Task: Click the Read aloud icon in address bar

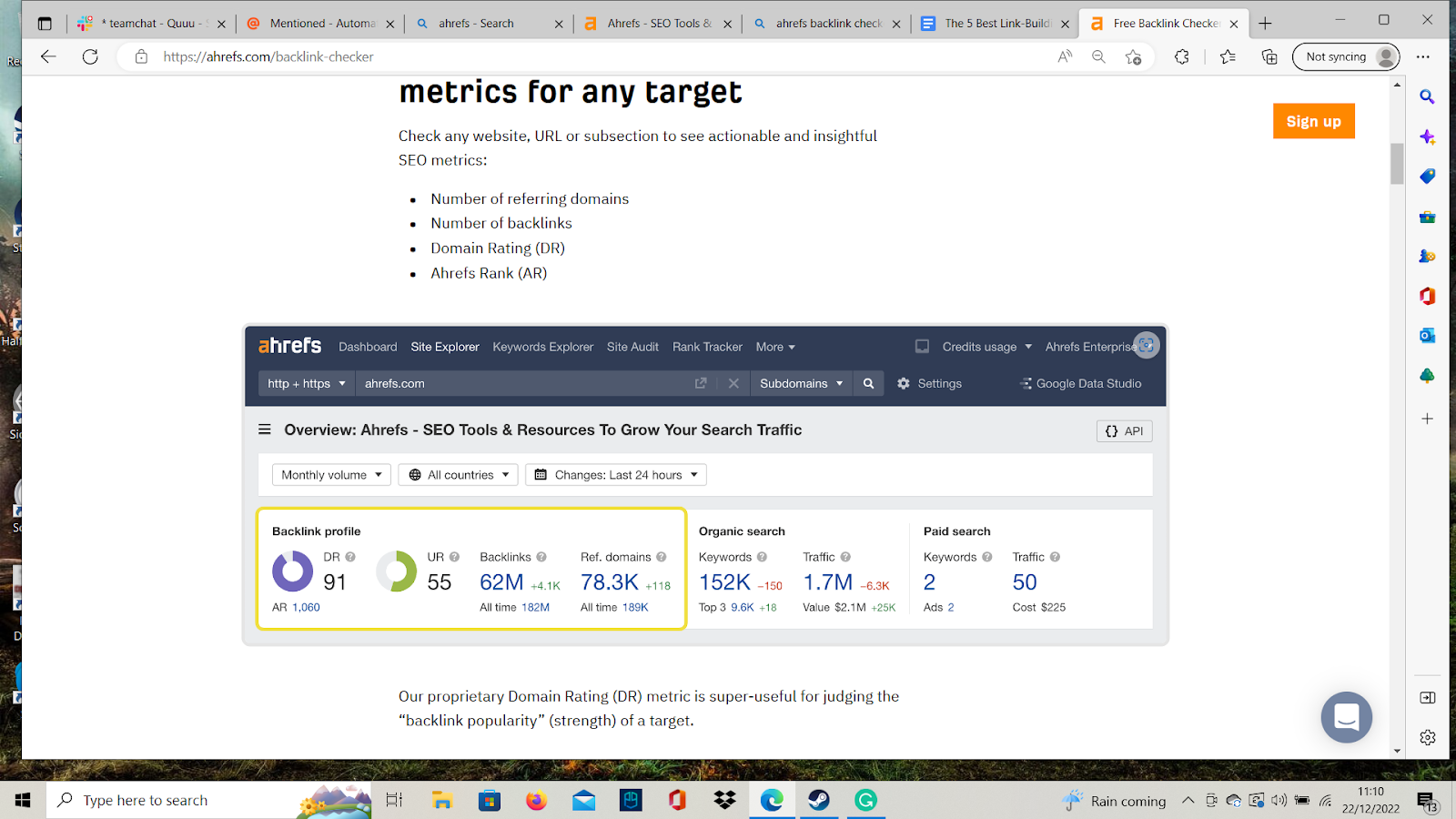Action: point(1065,56)
